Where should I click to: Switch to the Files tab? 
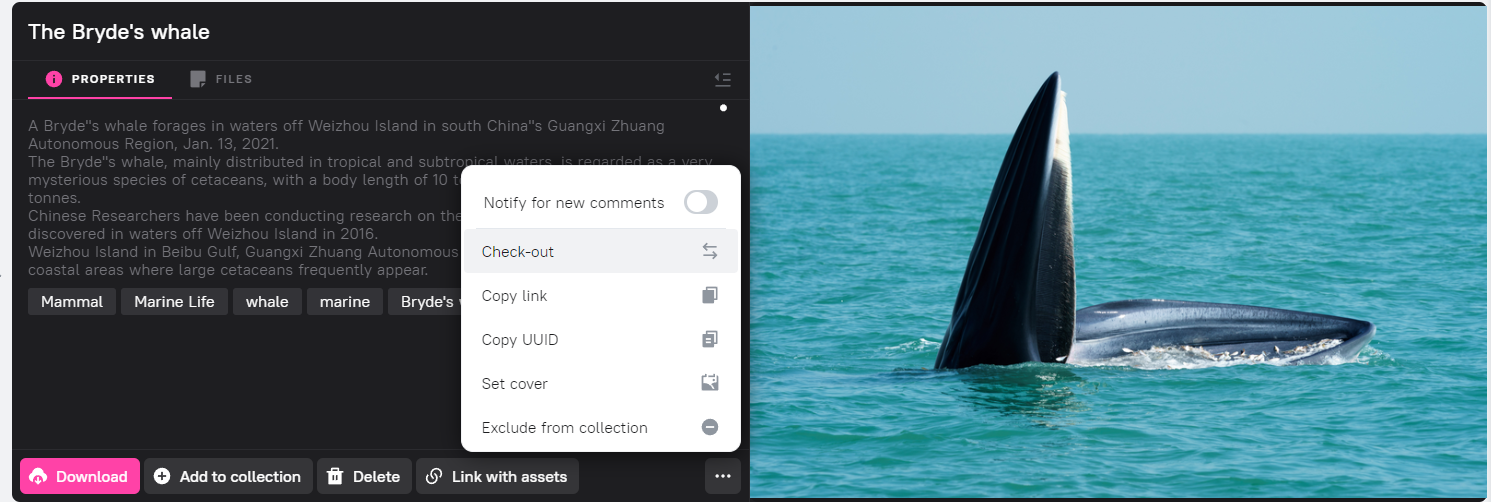(221, 79)
